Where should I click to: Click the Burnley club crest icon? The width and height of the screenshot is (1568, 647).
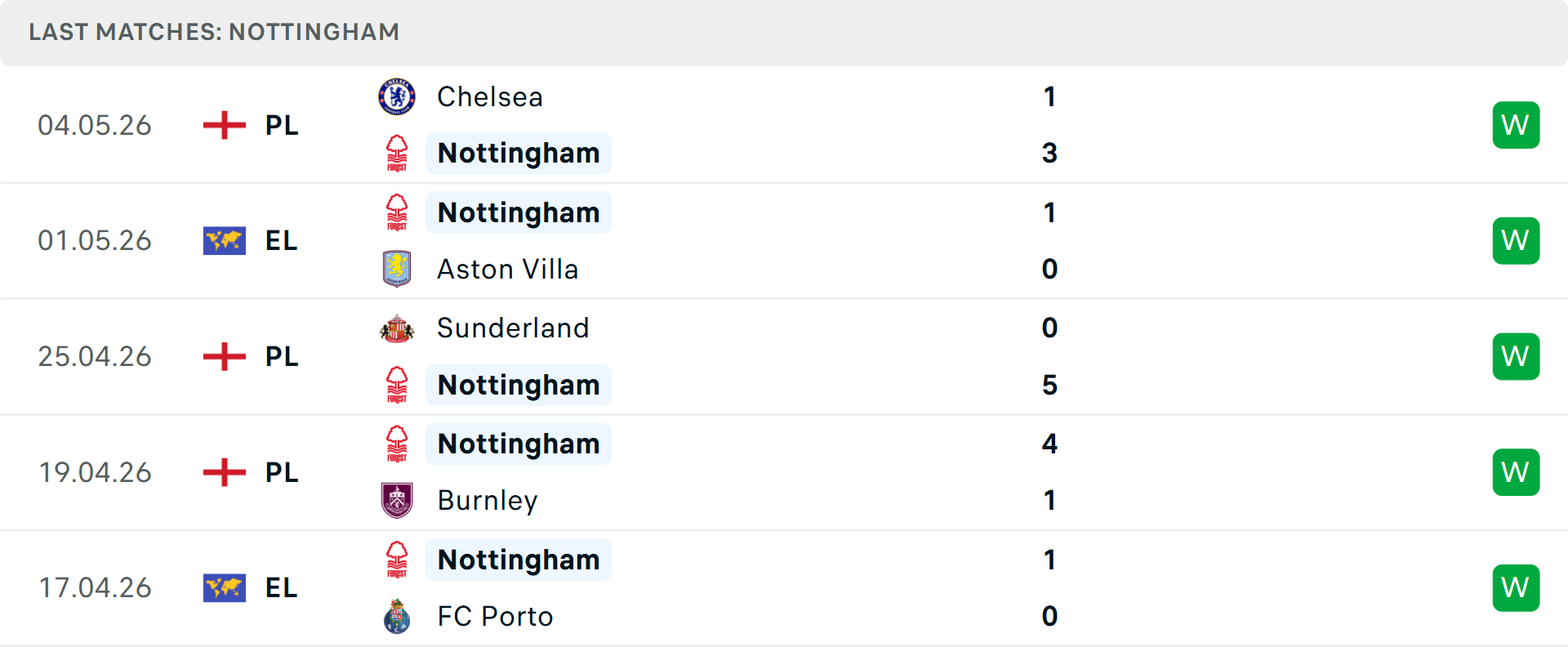pos(397,500)
